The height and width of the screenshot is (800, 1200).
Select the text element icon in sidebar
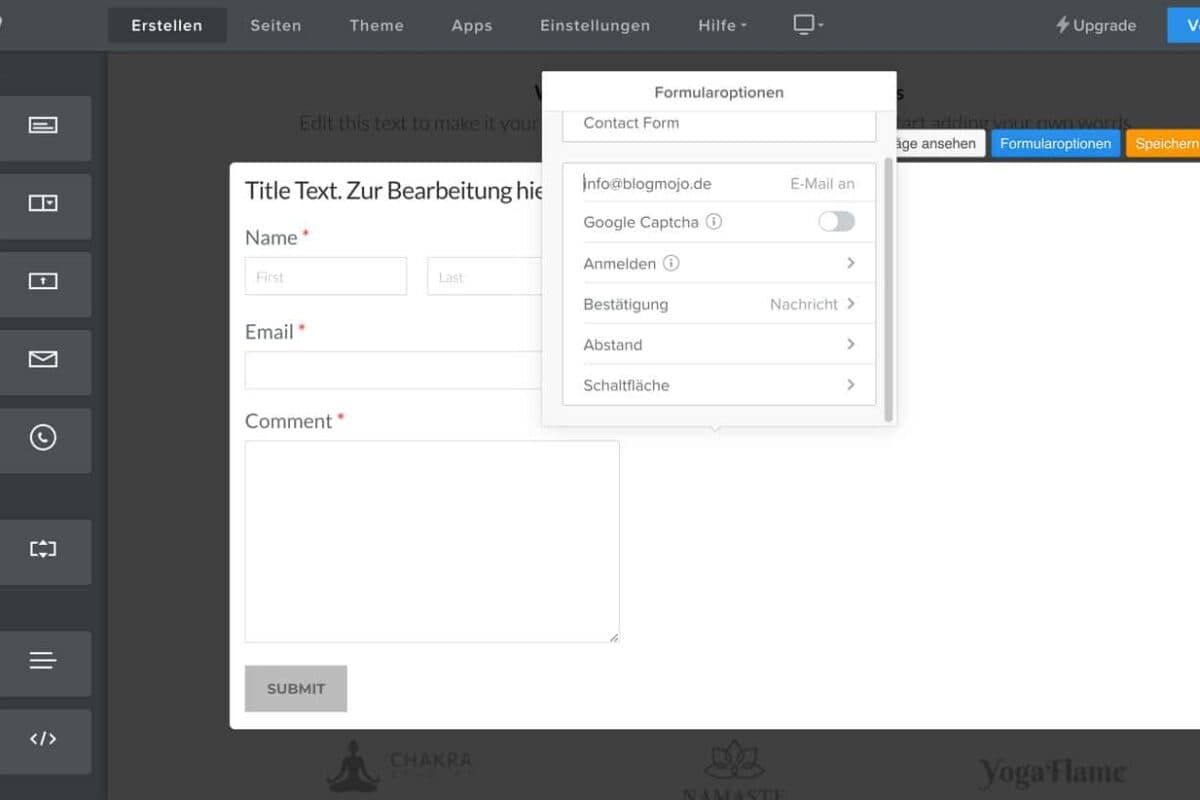[45, 128]
